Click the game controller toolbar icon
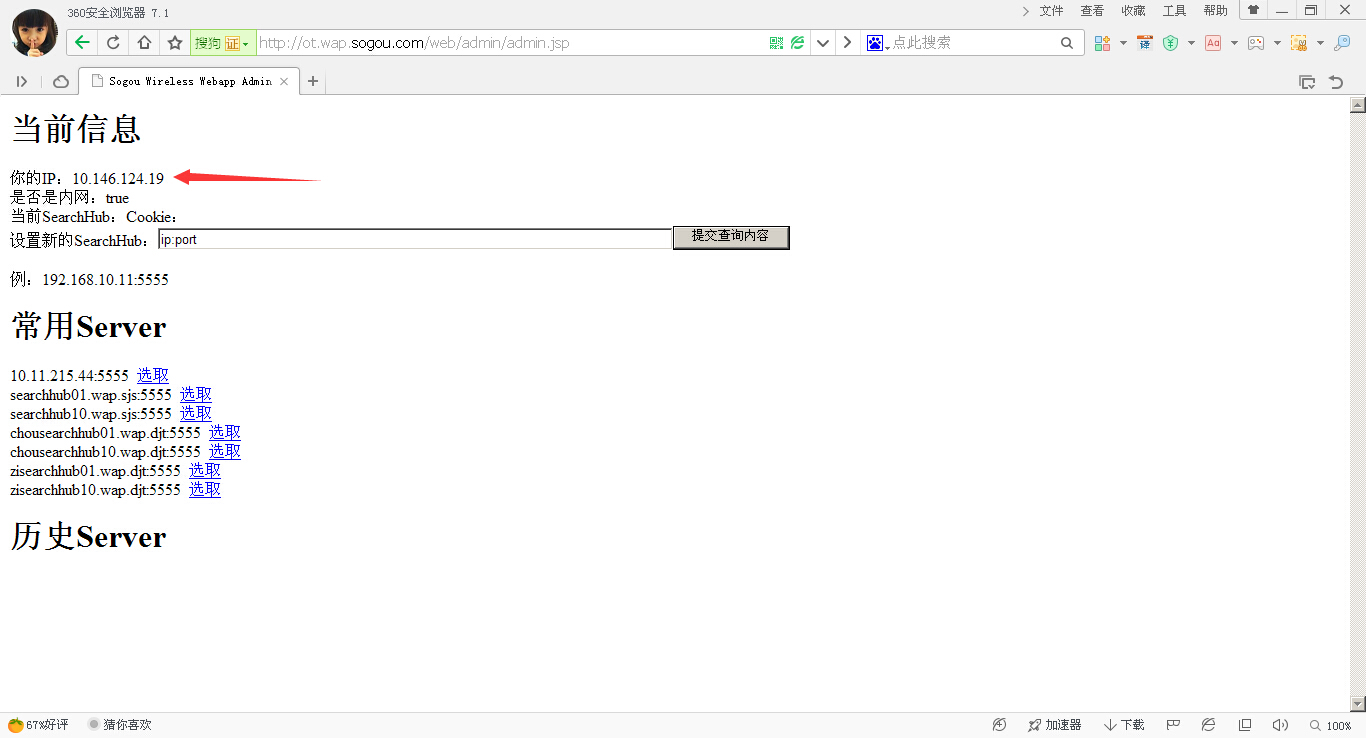 point(1256,43)
